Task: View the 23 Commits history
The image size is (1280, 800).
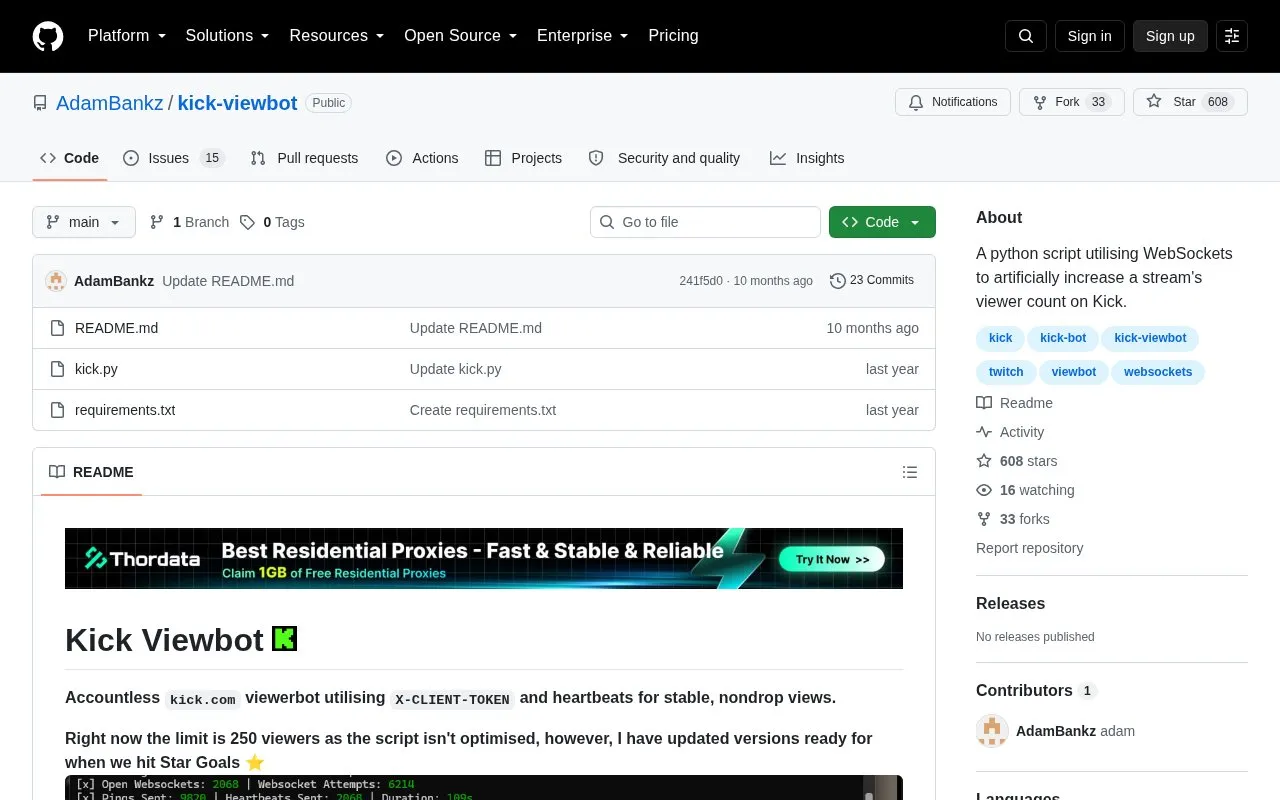Action: pos(872,280)
